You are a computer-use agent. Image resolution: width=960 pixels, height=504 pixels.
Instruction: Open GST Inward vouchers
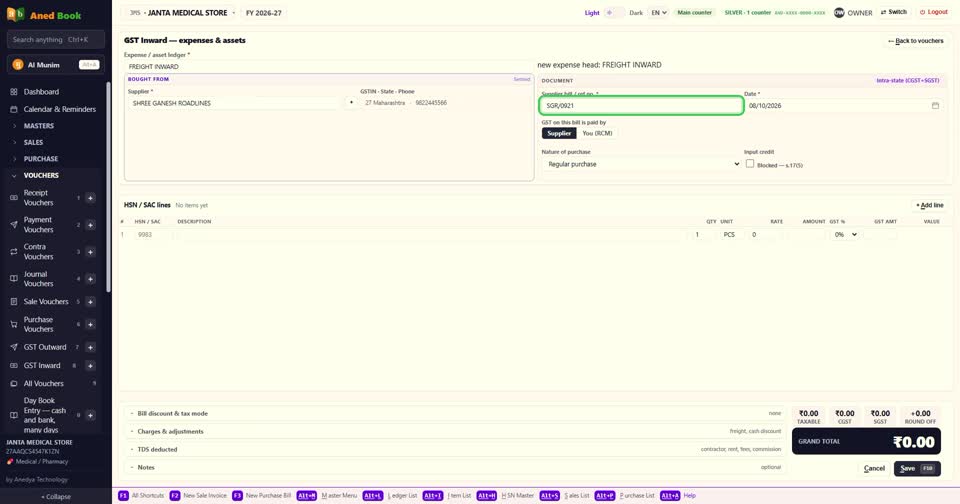coord(42,366)
